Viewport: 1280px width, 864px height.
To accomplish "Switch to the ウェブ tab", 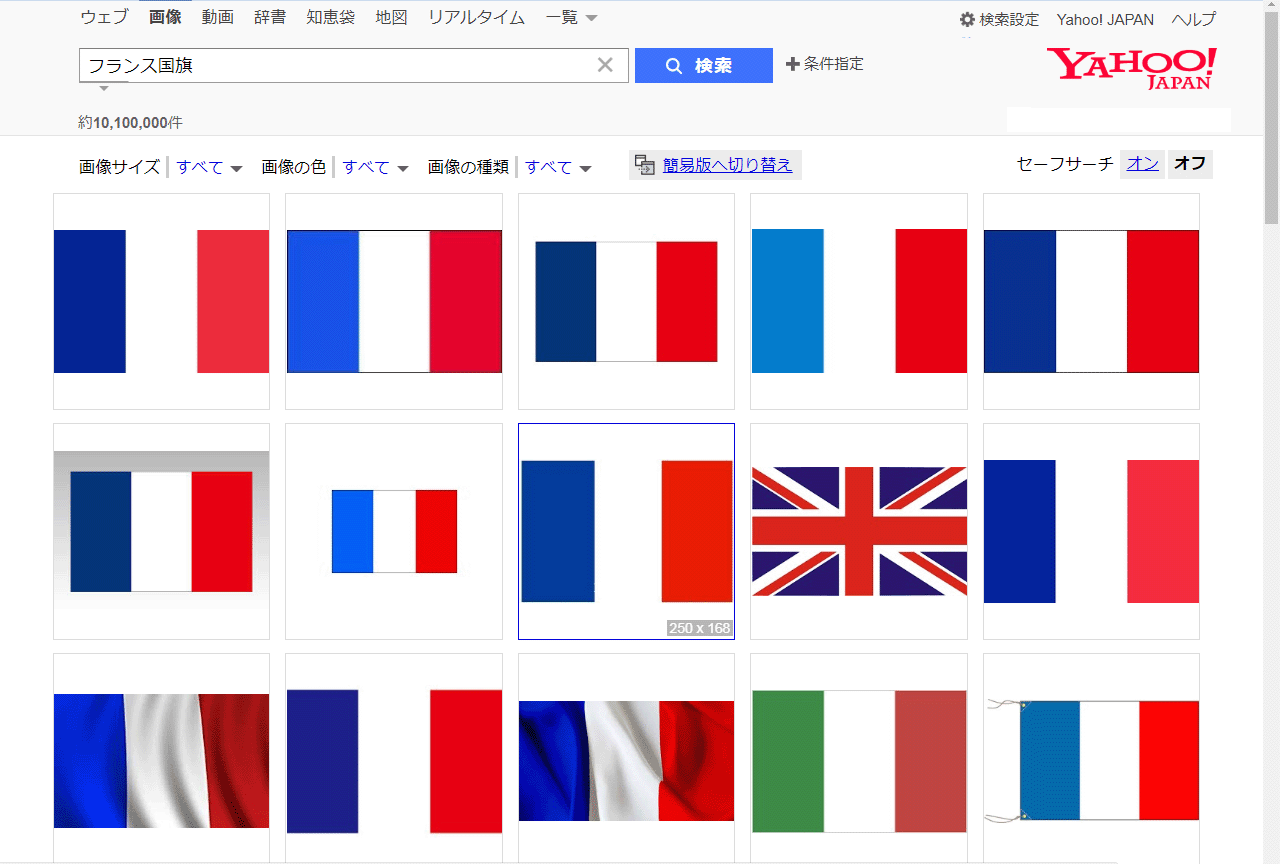I will 104,17.
